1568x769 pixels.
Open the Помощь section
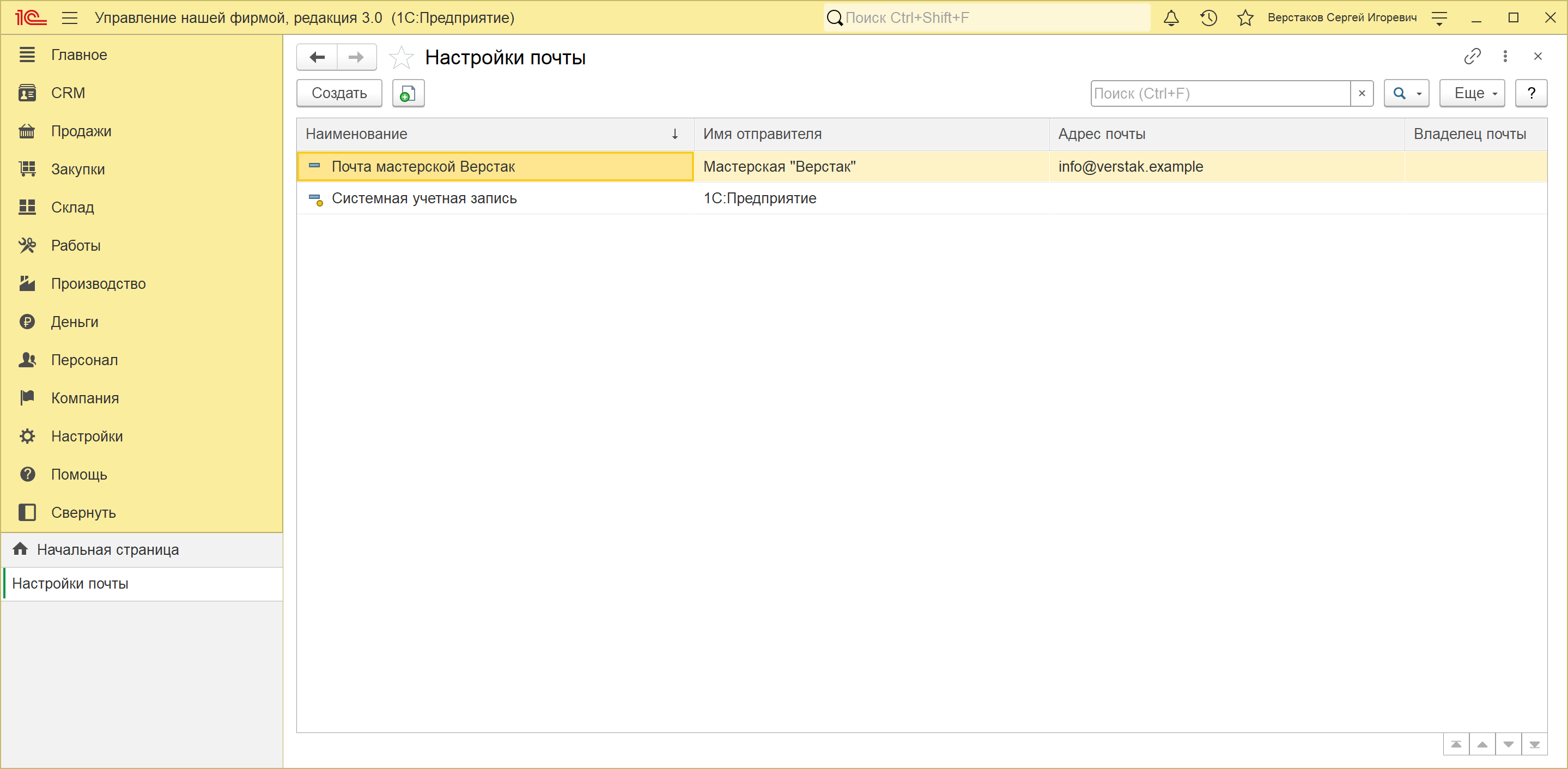[x=142, y=475]
